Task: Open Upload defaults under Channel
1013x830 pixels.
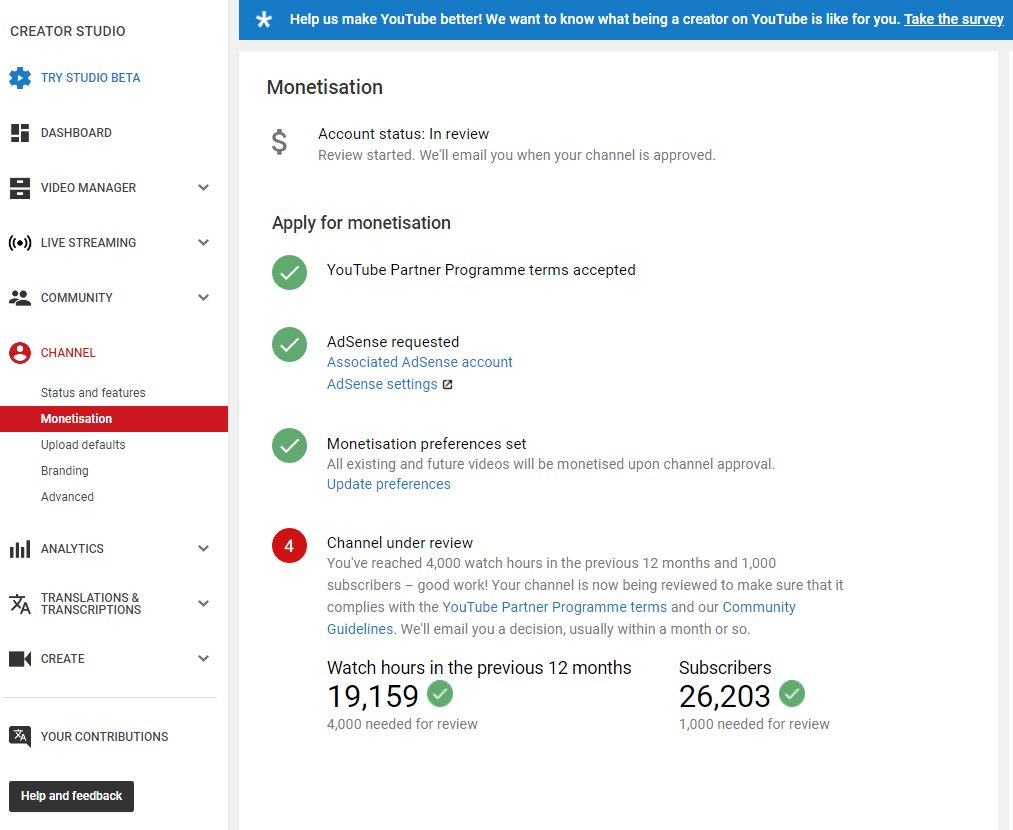Action: click(x=83, y=445)
